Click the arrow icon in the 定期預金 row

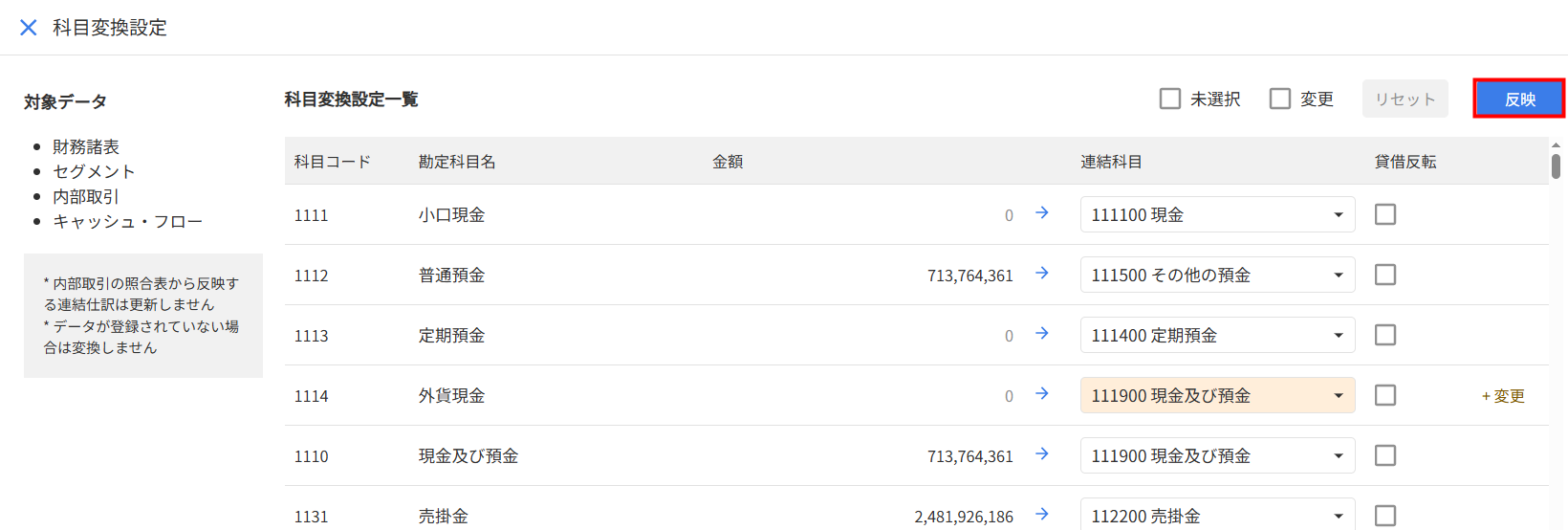(1042, 334)
